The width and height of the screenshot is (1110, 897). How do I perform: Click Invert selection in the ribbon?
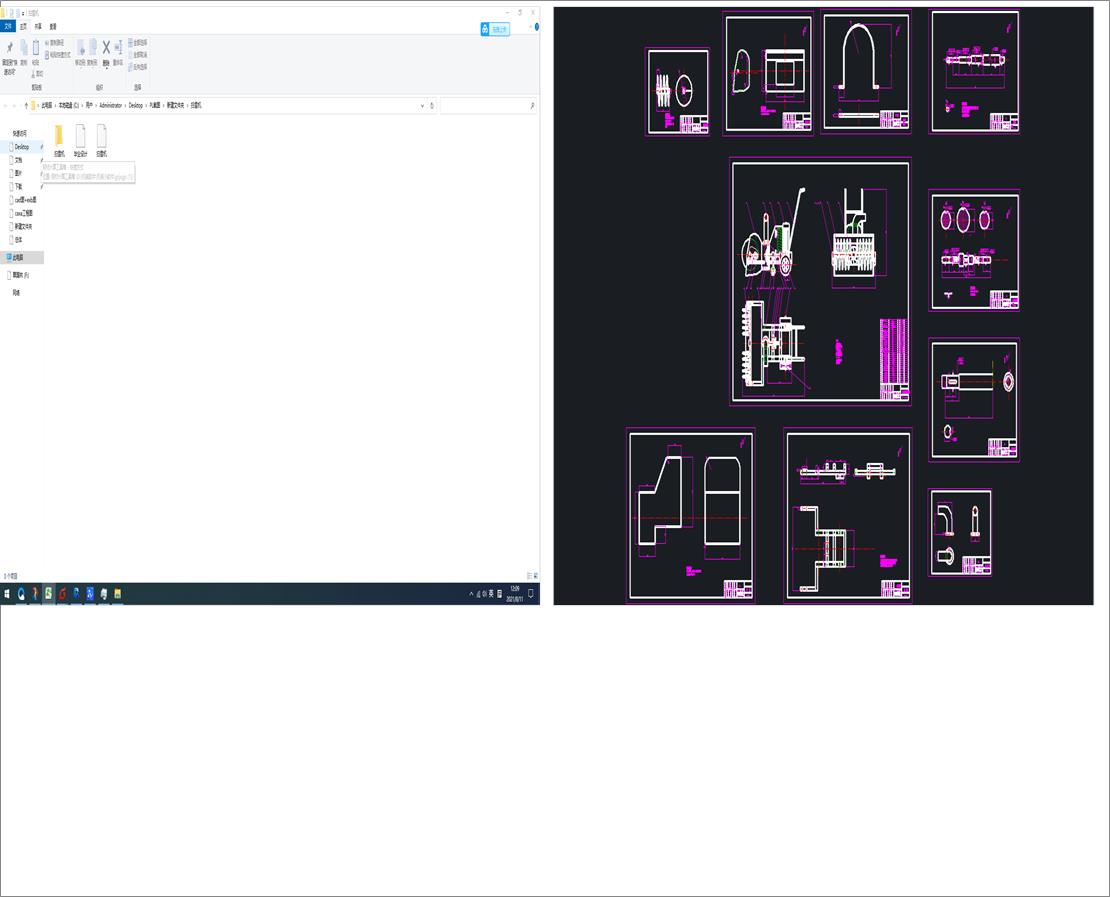coord(138,67)
